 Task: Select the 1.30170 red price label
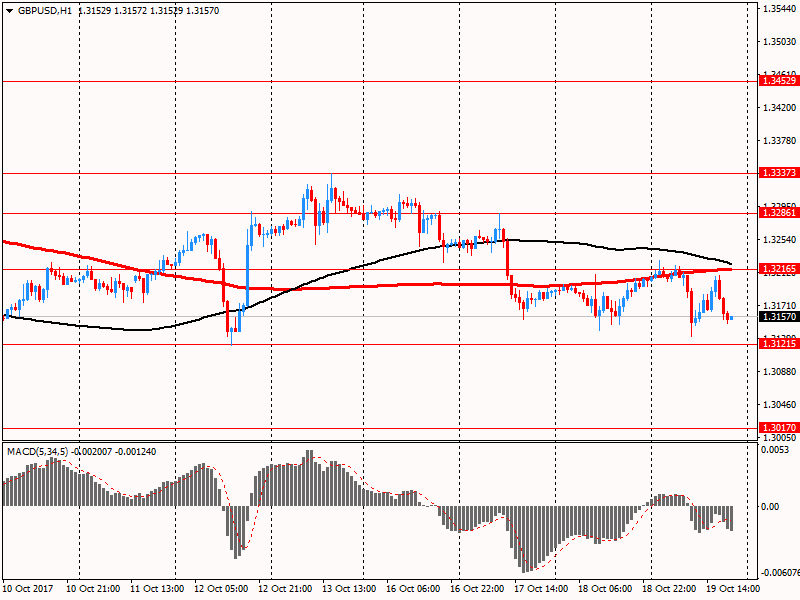click(779, 428)
